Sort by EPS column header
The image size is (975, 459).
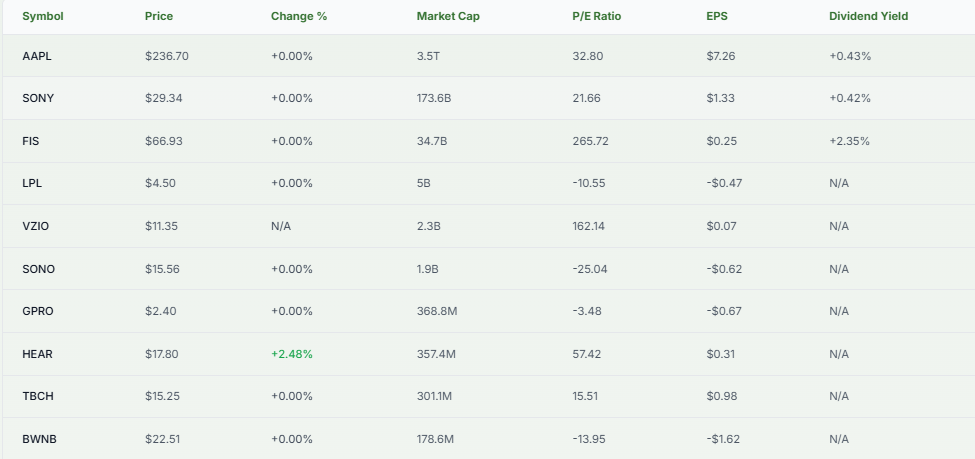(716, 16)
